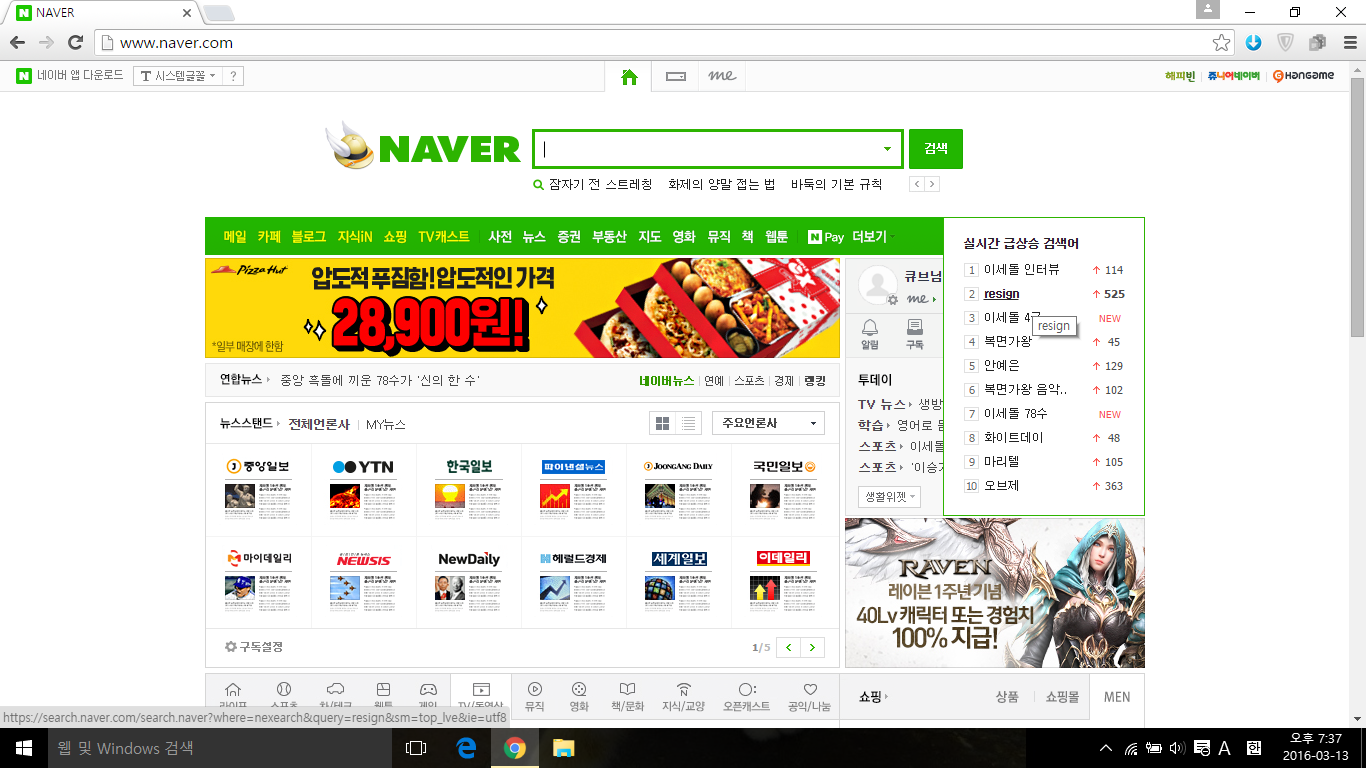
Task: Open the 메일 menu item
Action: 235,237
